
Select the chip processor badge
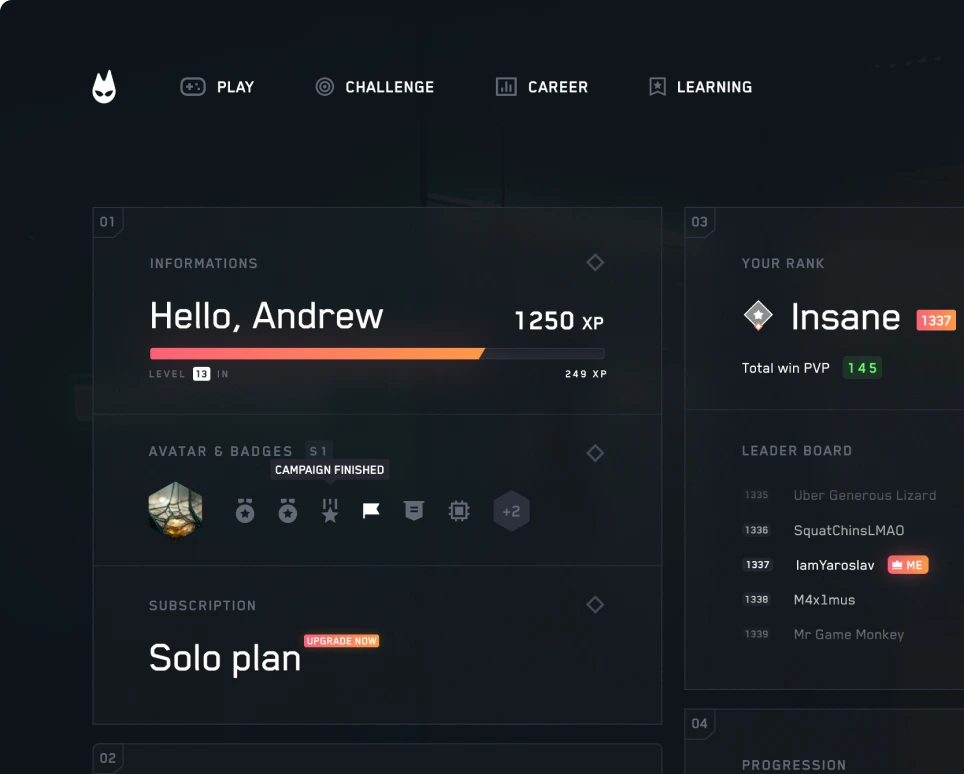[459, 511]
